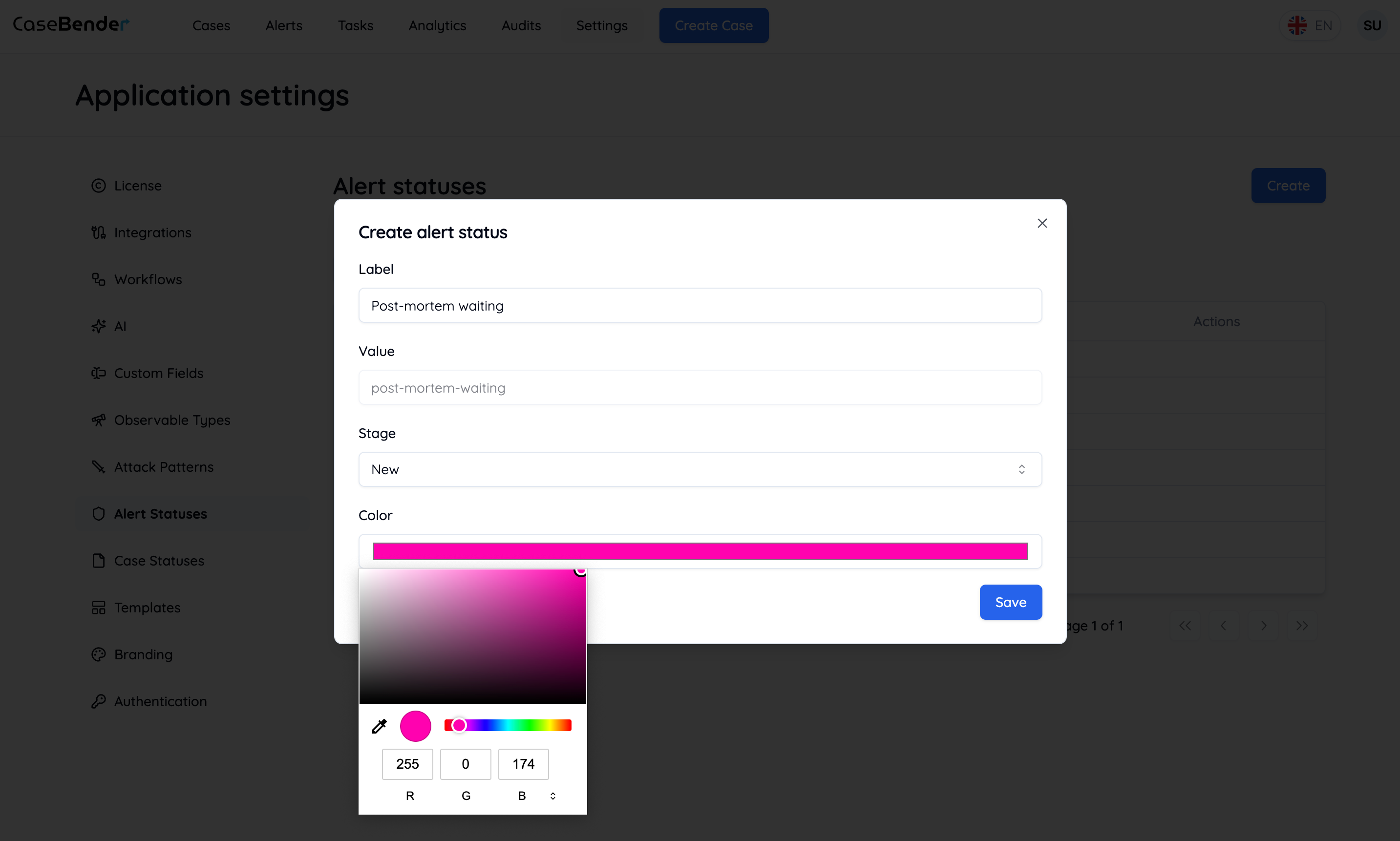Collapse the color picker via close icon

coord(1042,223)
